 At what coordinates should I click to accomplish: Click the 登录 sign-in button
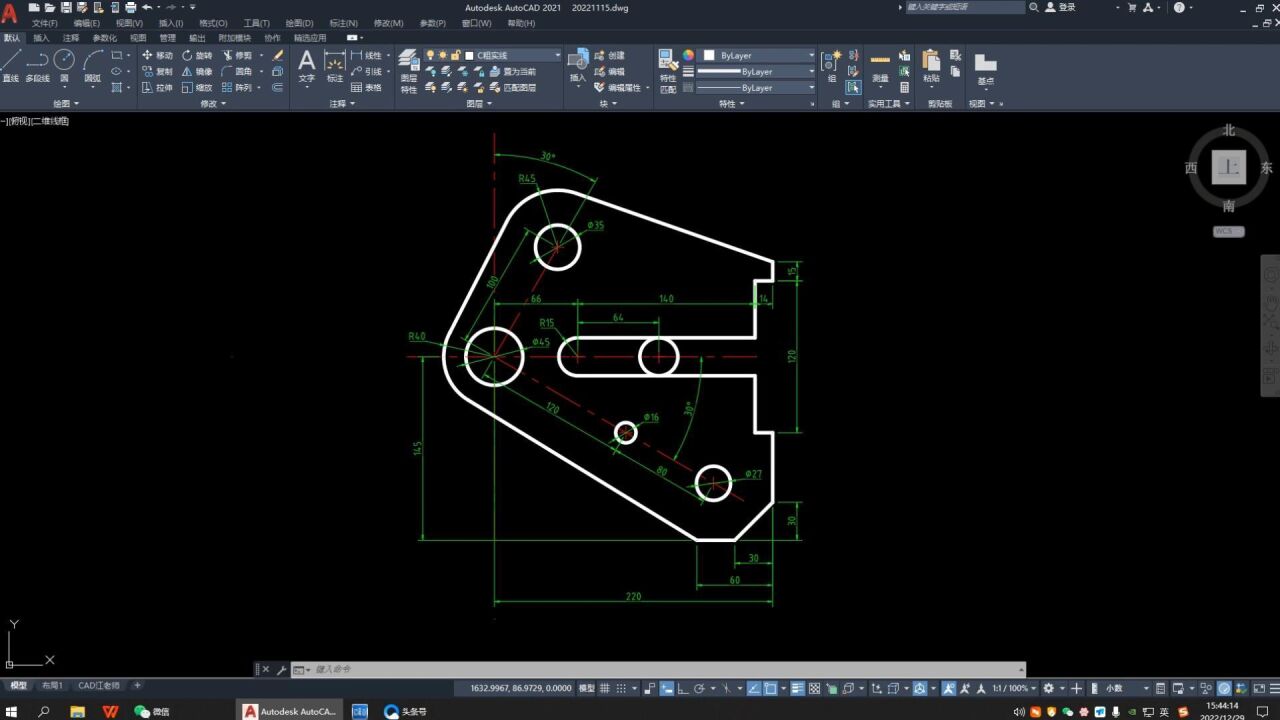tap(1066, 7)
